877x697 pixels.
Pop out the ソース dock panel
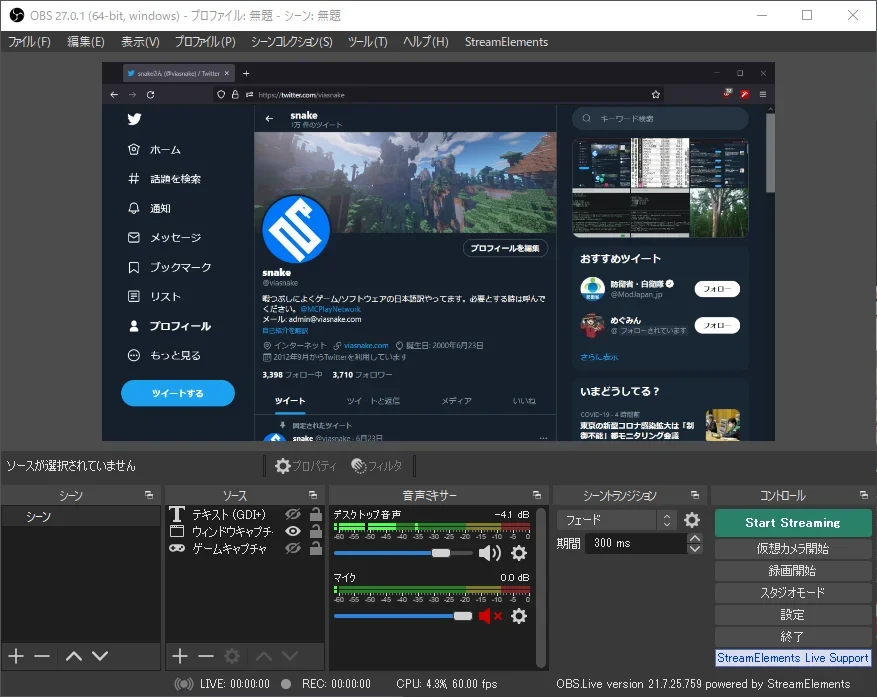click(313, 495)
